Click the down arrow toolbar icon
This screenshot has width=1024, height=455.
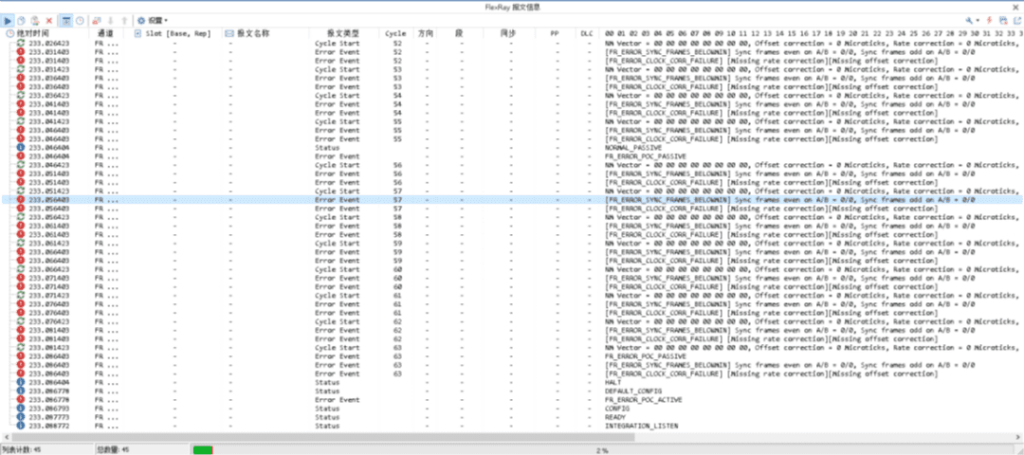pyautogui.click(x=110, y=20)
